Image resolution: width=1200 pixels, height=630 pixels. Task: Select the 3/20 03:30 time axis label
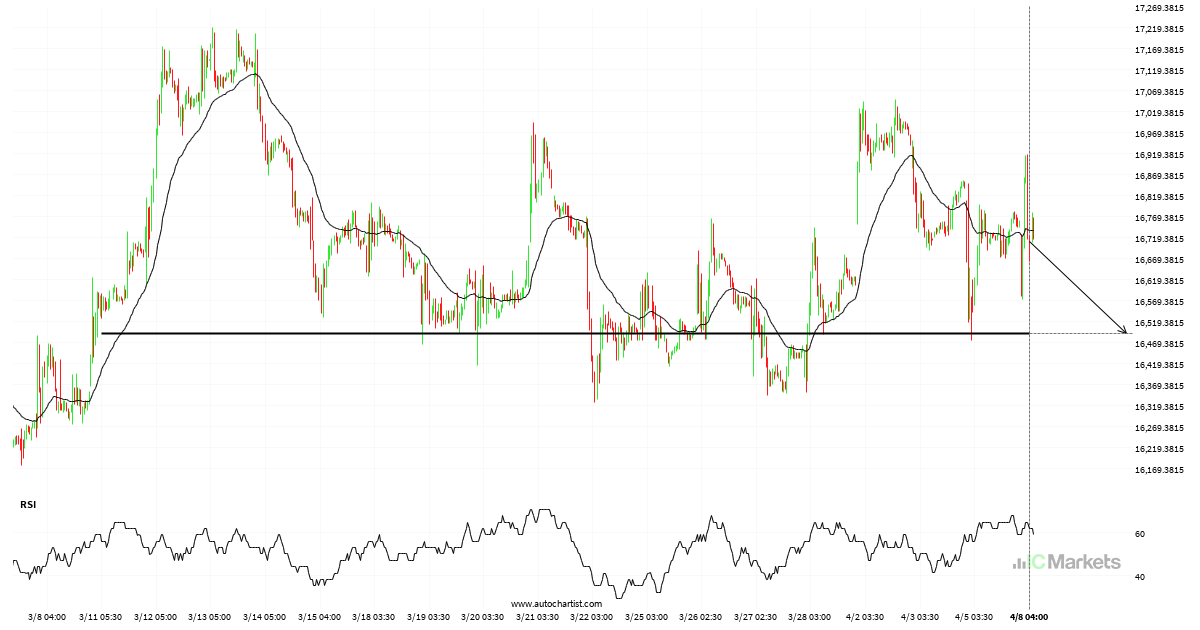coord(481,618)
